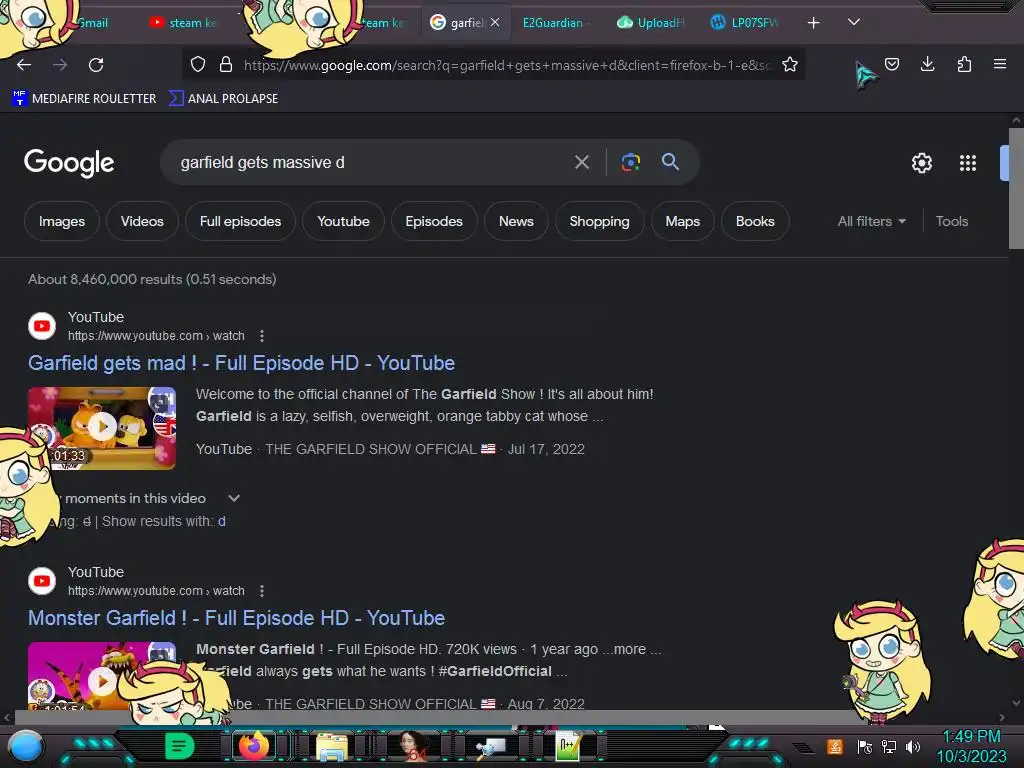Open Google quick settings gear
The height and width of the screenshot is (768, 1024).
click(x=921, y=163)
